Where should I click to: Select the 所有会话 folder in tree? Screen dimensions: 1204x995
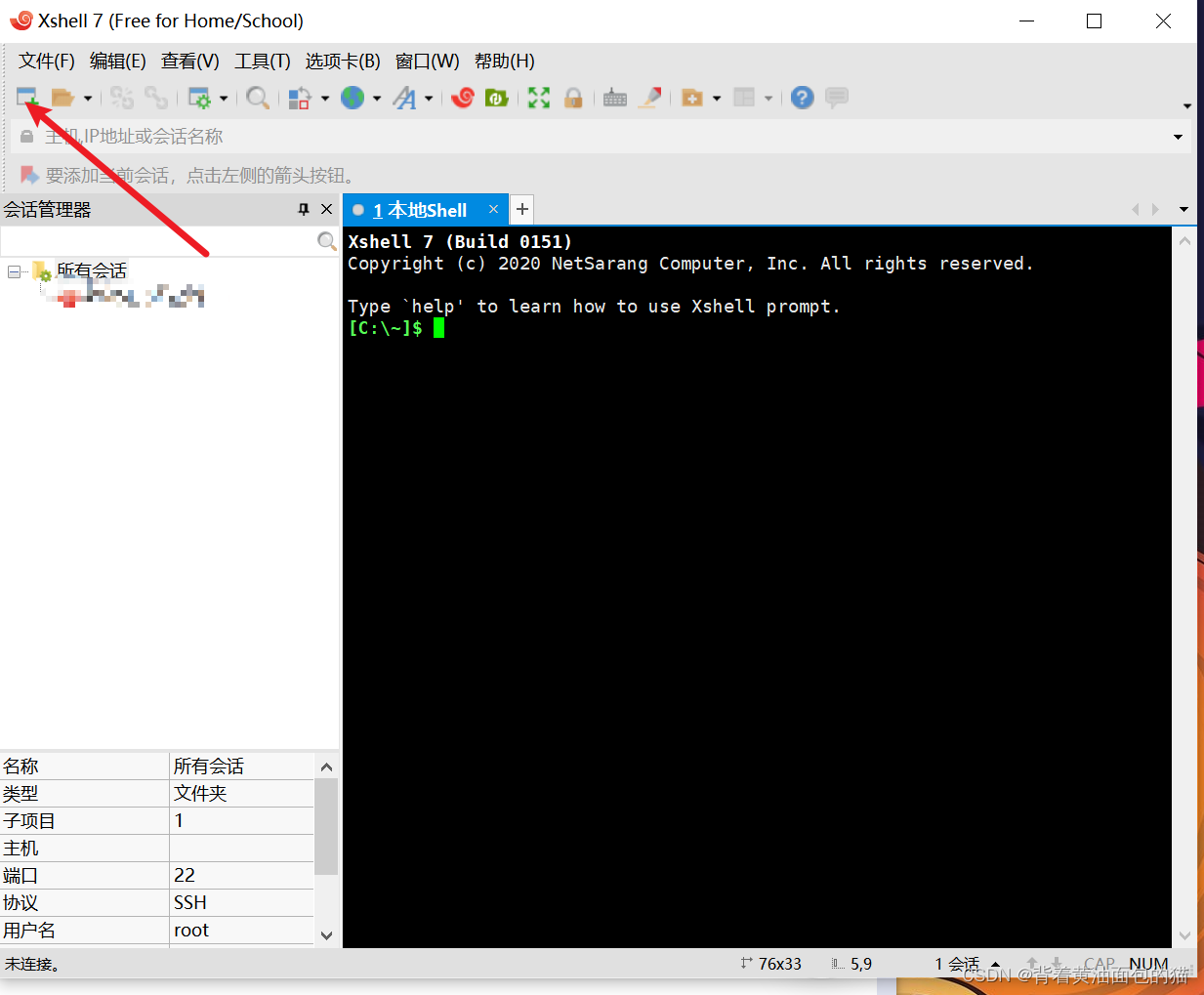92,270
